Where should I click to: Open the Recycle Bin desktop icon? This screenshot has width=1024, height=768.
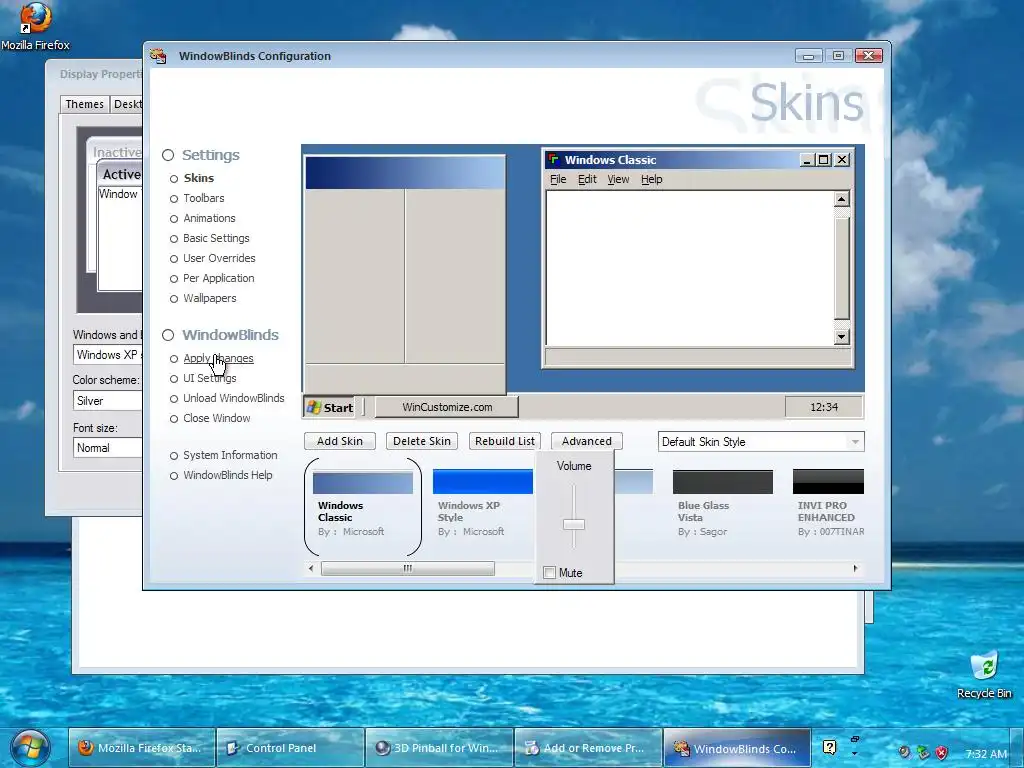click(x=984, y=675)
